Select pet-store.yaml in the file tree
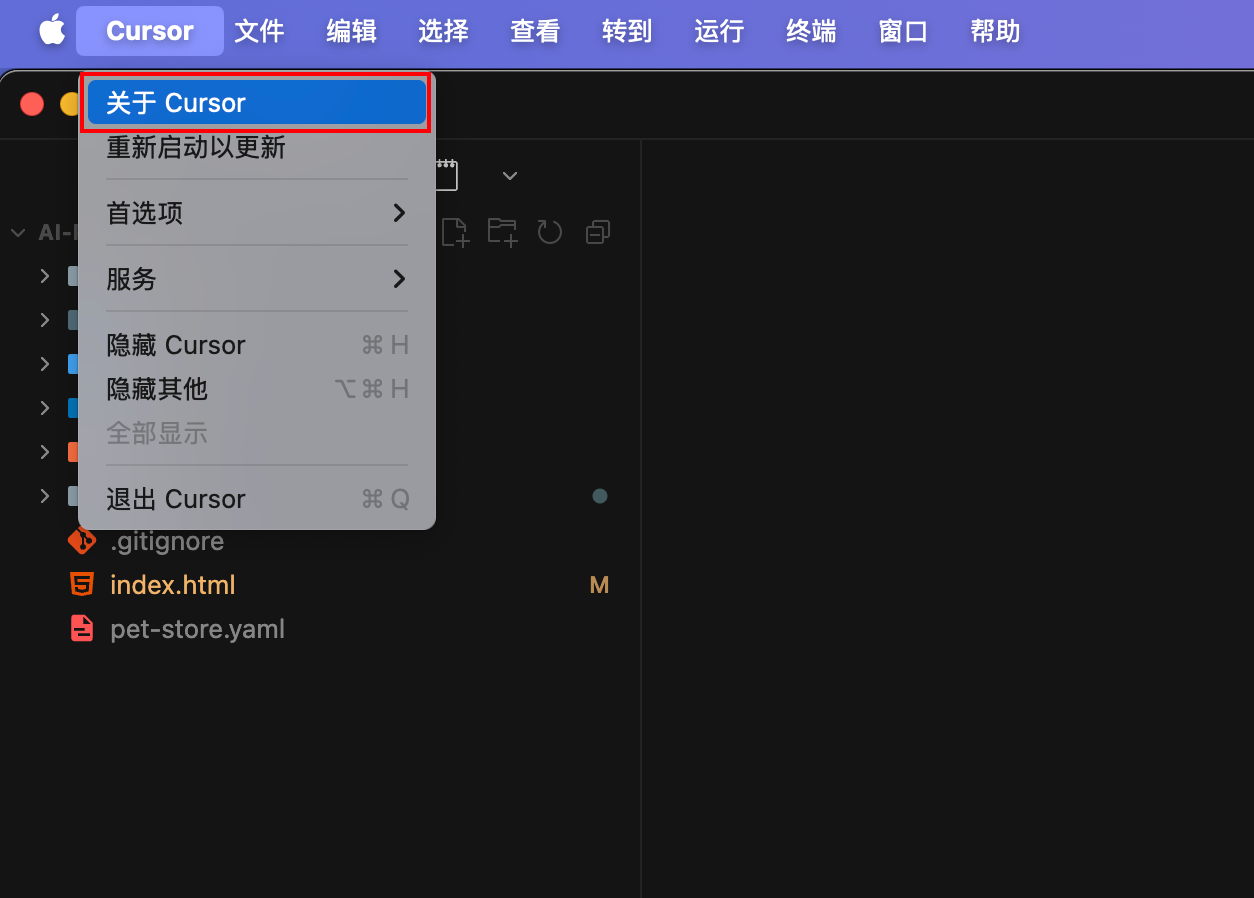Screen dimensions: 1254x898 197,628
